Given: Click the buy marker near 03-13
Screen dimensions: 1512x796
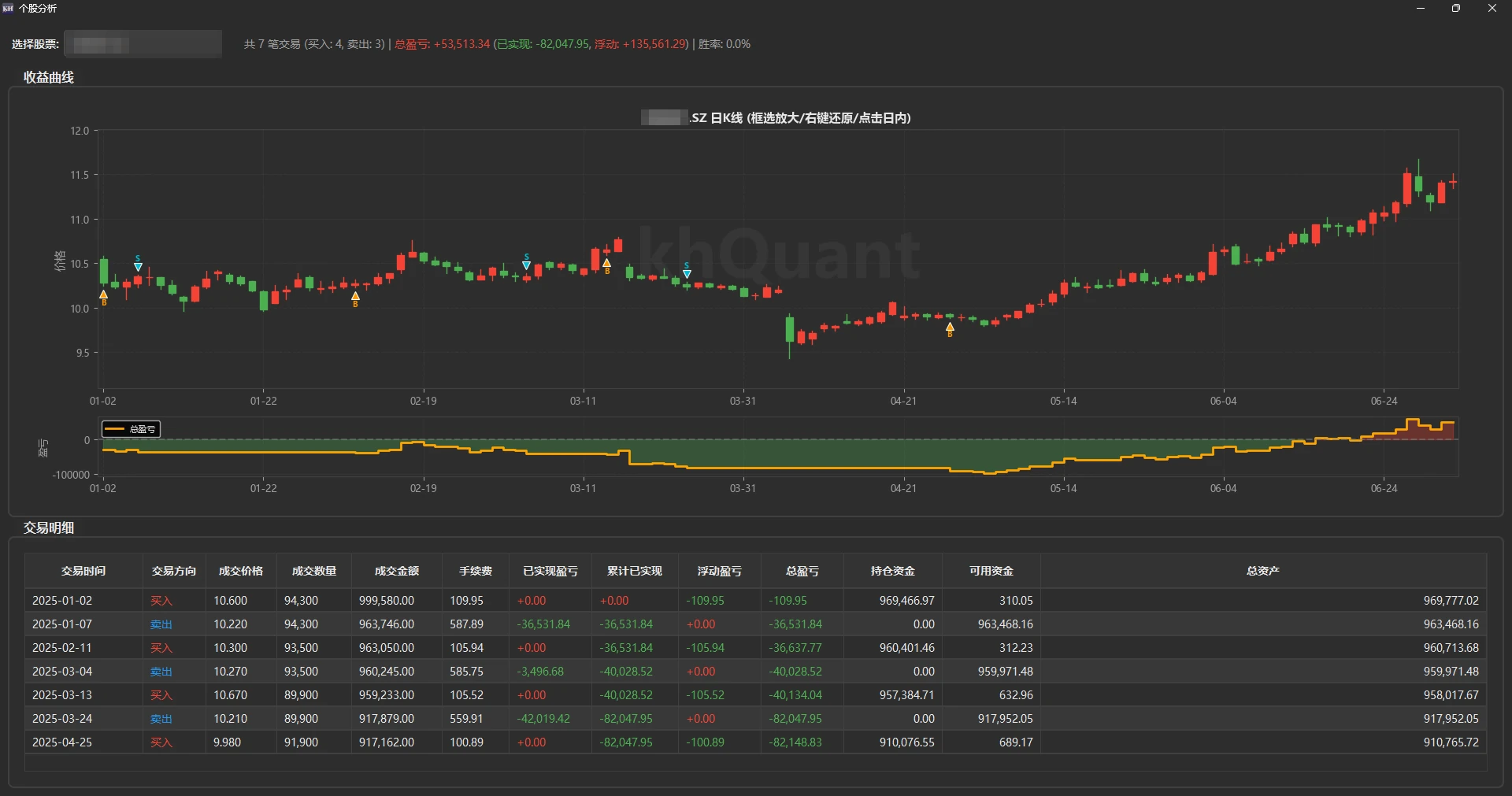Looking at the screenshot, I should [x=607, y=264].
